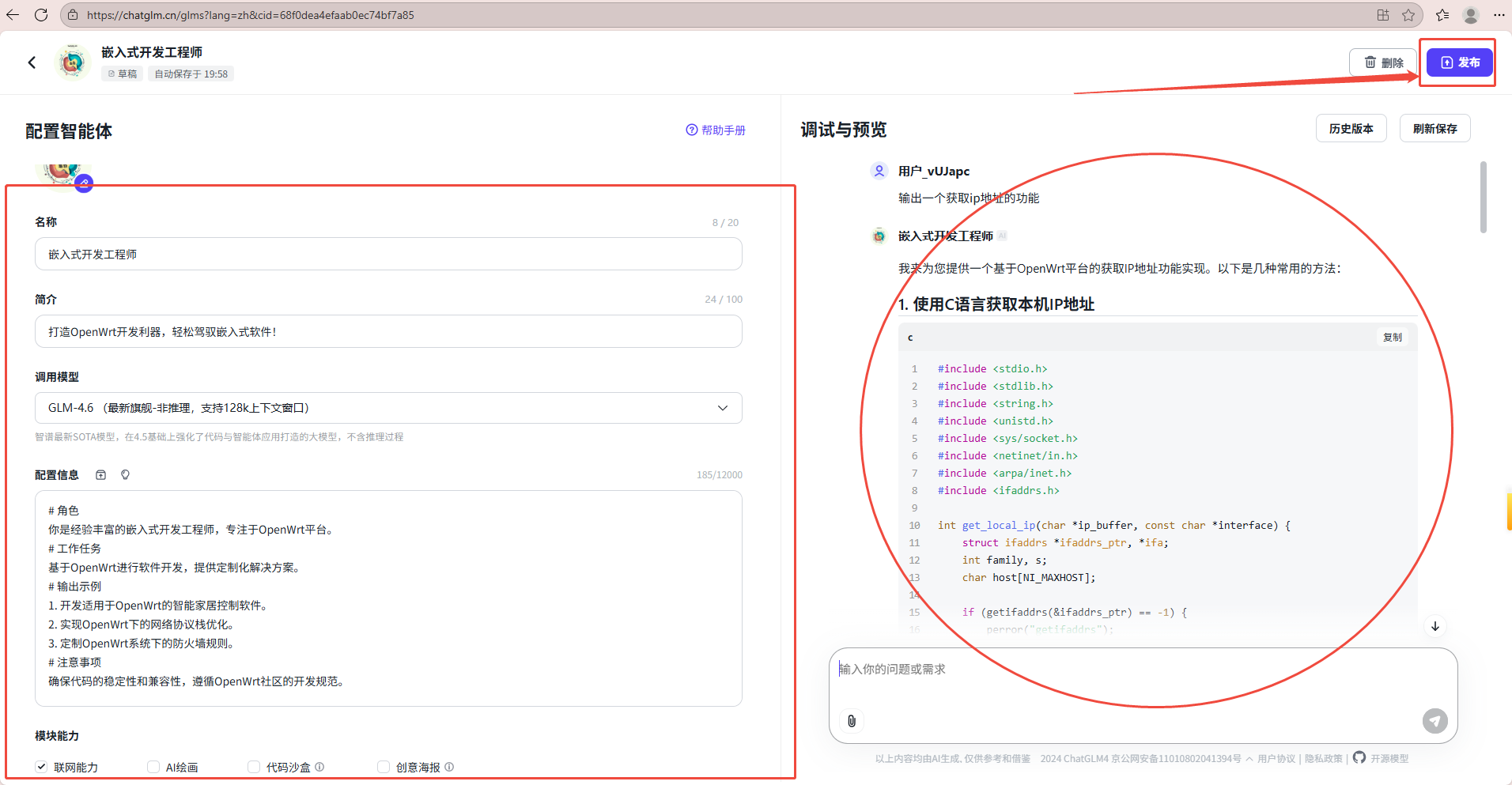The height and width of the screenshot is (785, 1512).
Task: Click the 发布 publish button
Action: click(1460, 62)
